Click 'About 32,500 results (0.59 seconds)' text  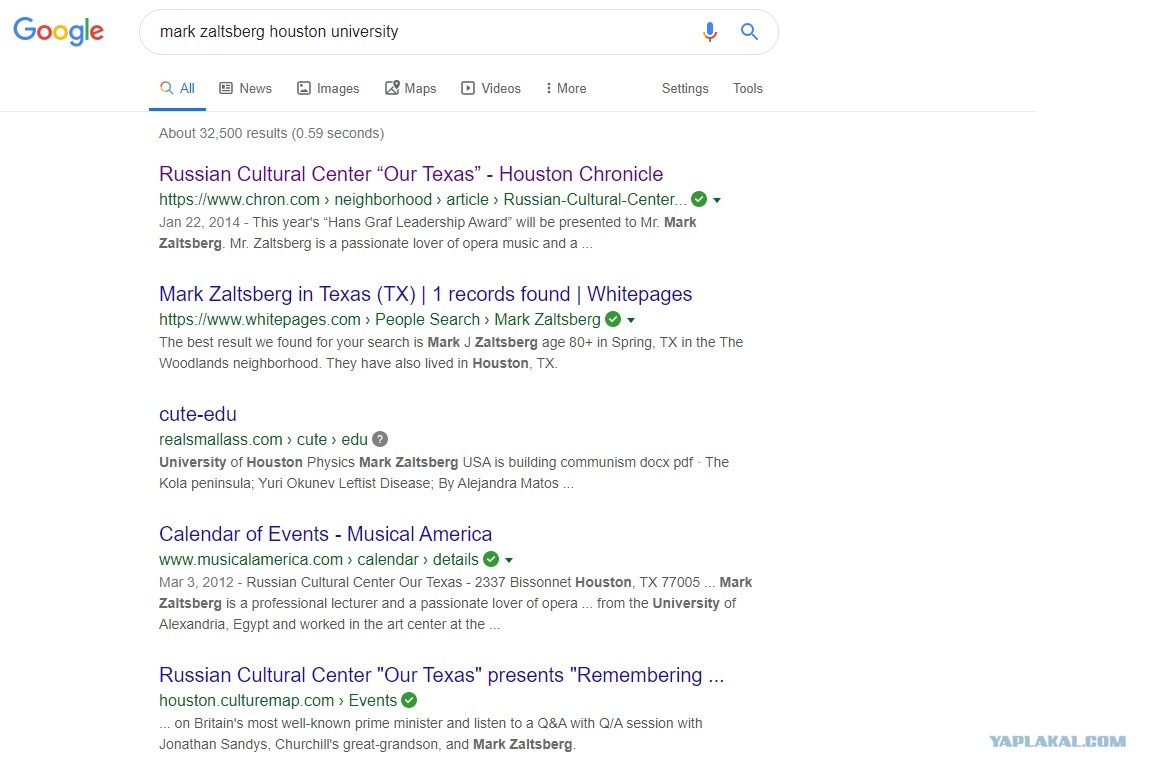pos(271,133)
